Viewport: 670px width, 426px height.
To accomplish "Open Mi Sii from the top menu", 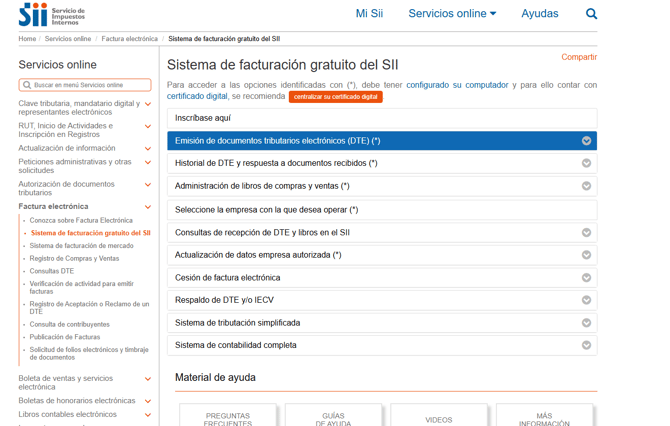I will 369,14.
